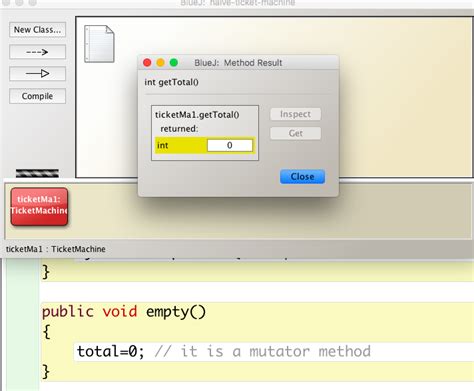Viewport: 474px width, 391px height.
Task: Click the Get button
Action: [x=295, y=133]
